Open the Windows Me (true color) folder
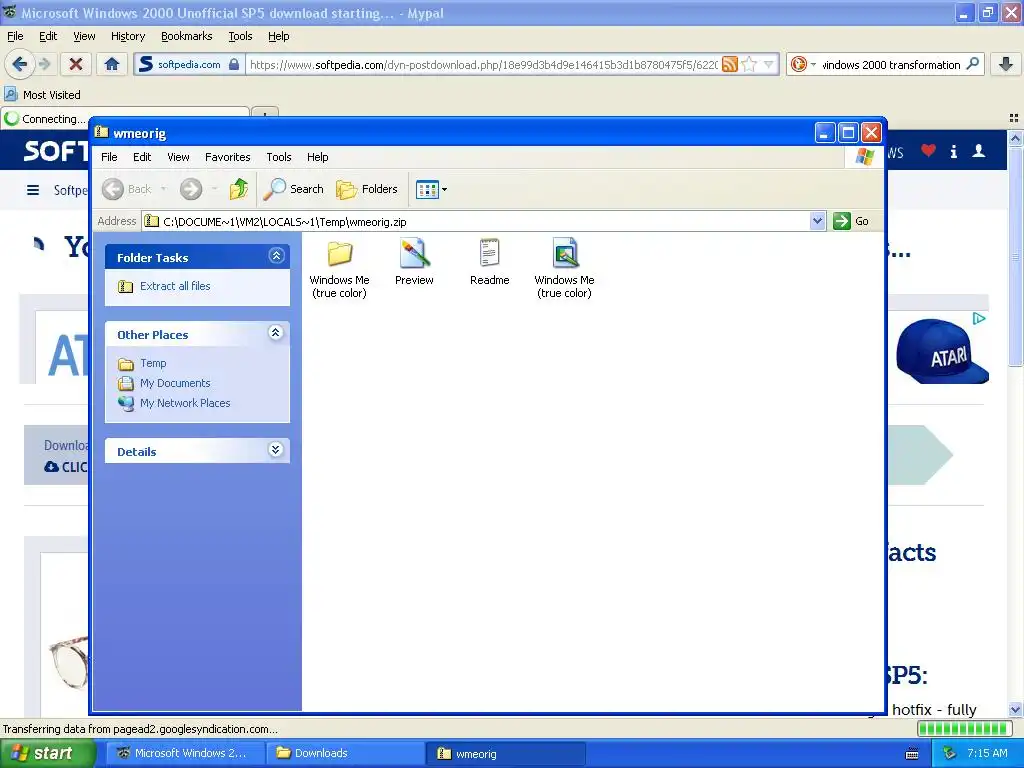Viewport: 1024px width, 768px height. [340, 268]
